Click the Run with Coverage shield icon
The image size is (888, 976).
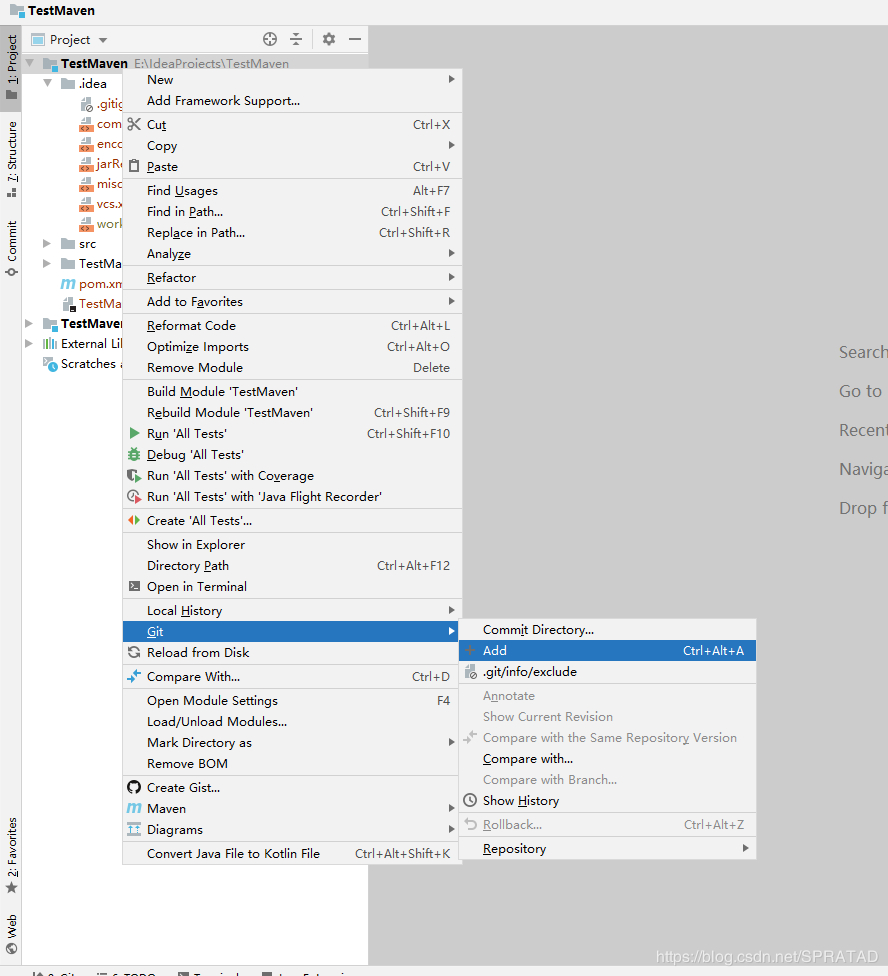[x=134, y=476]
